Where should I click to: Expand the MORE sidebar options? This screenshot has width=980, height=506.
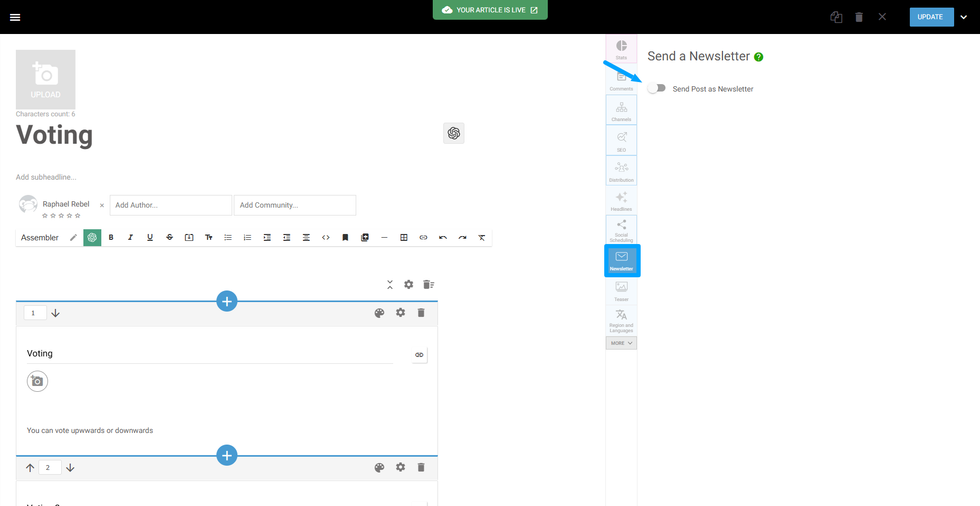[621, 343]
